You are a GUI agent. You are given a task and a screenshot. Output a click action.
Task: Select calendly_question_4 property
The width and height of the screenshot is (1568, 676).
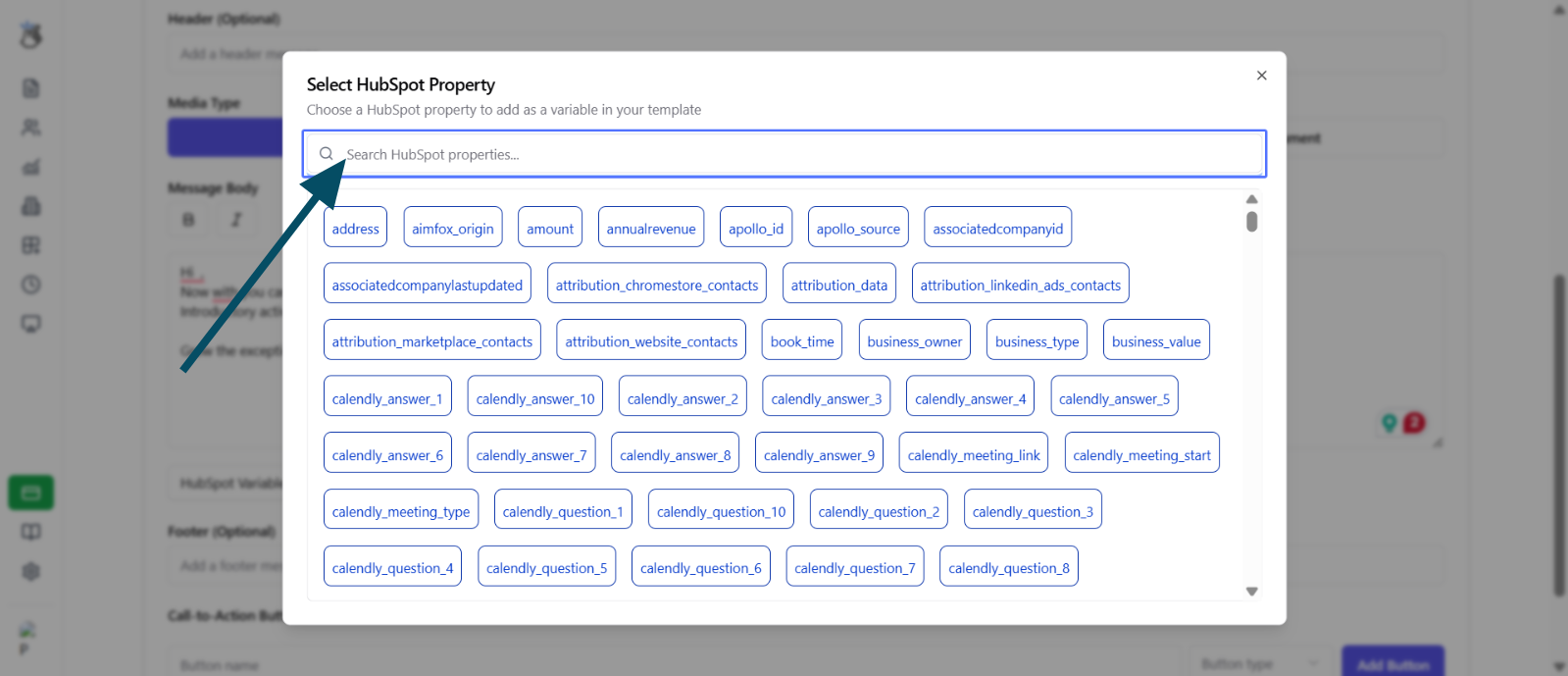(393, 567)
